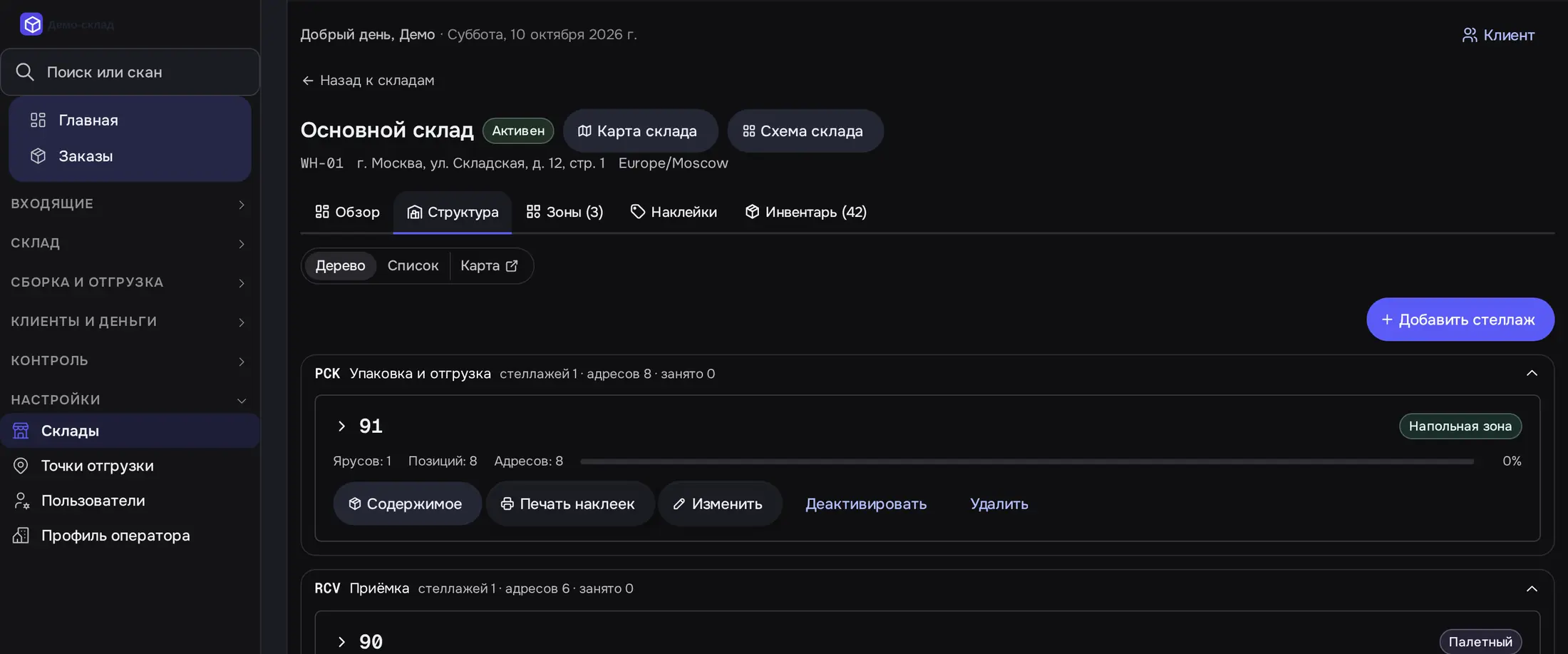Expand the ВХОДЯЩИЕ section
The image size is (1568, 654).
[130, 204]
